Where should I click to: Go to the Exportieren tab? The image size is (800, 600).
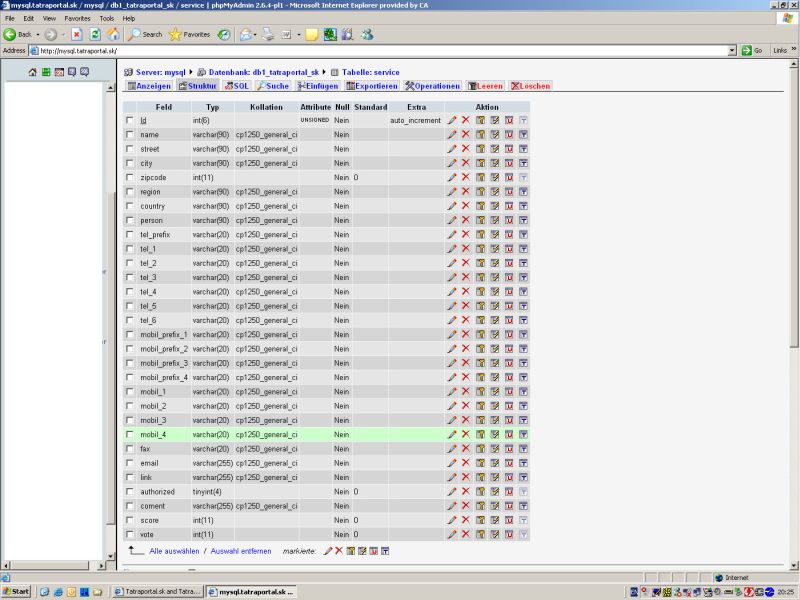(372, 86)
